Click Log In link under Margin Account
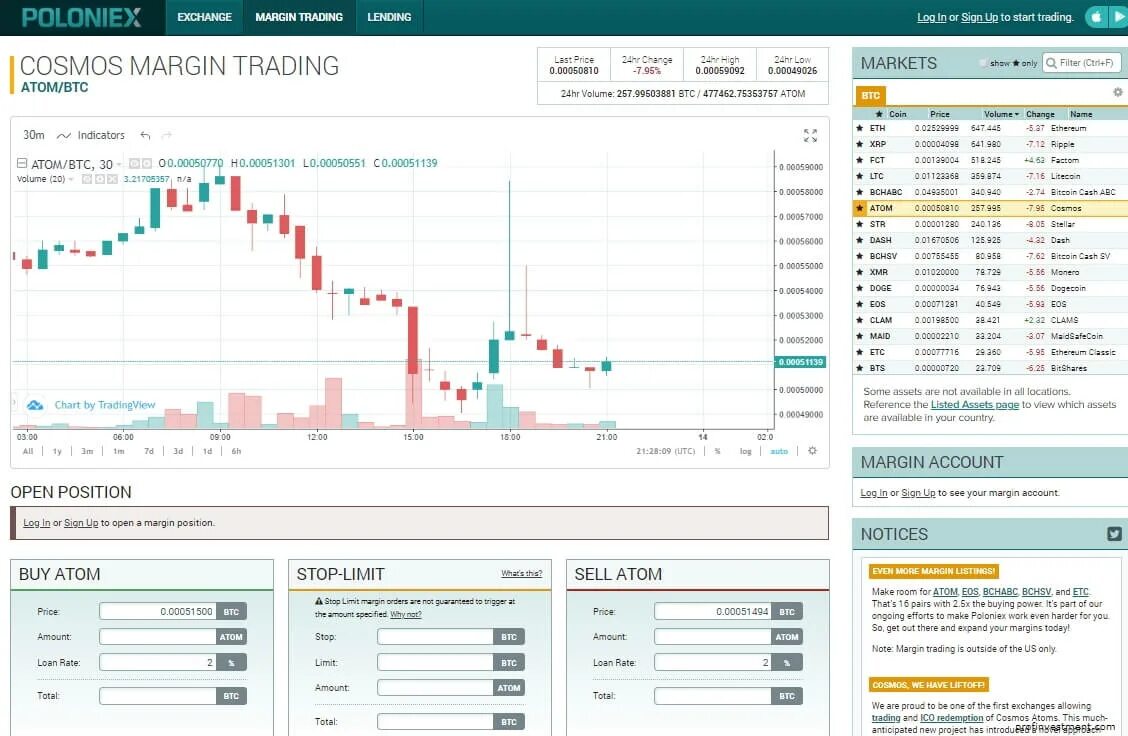This screenshot has width=1128, height=736. point(873,493)
